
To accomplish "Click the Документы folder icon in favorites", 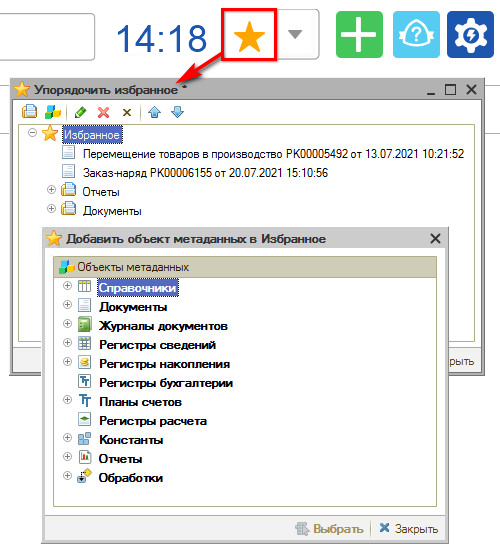I will click(x=68, y=209).
